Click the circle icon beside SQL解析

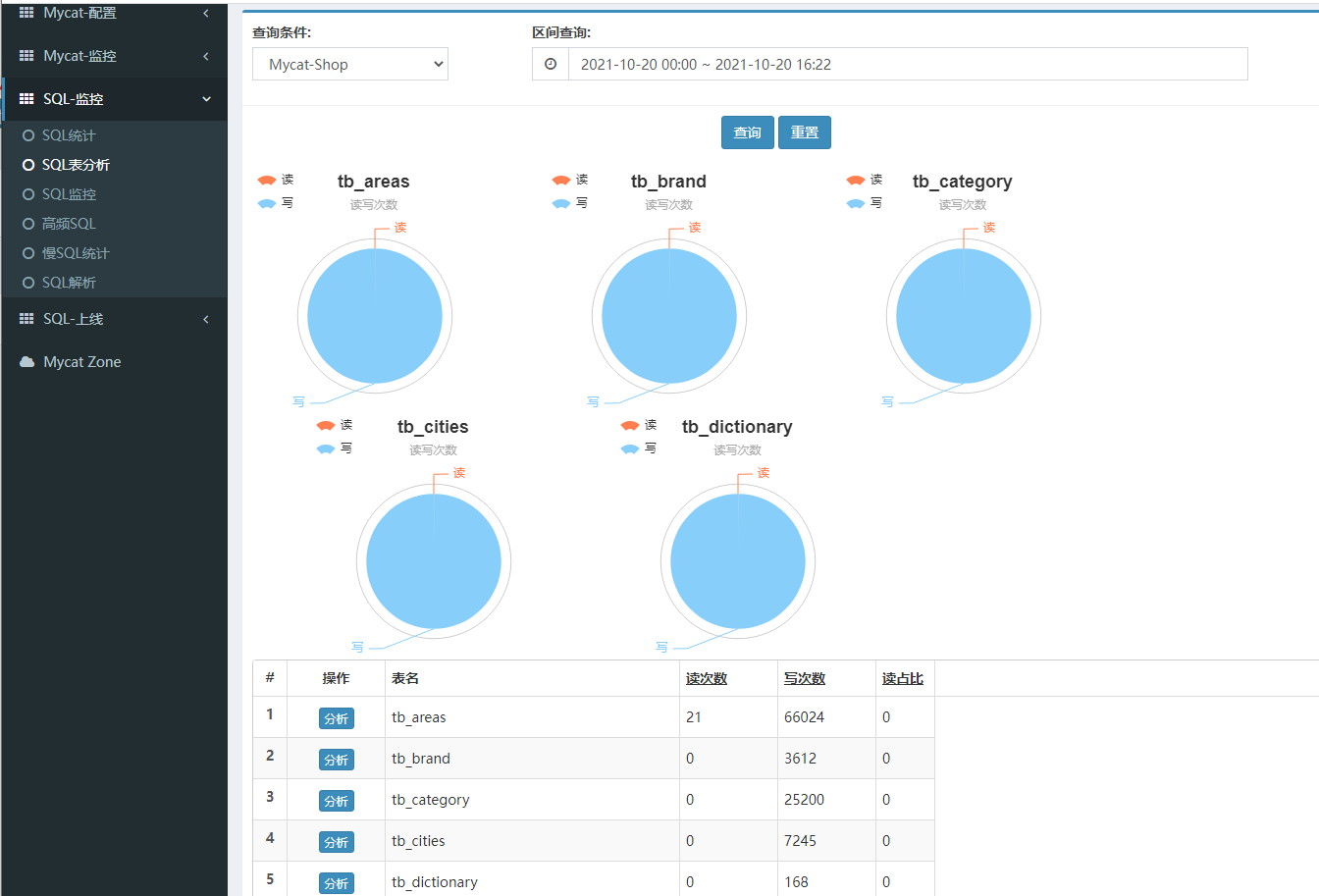click(28, 283)
